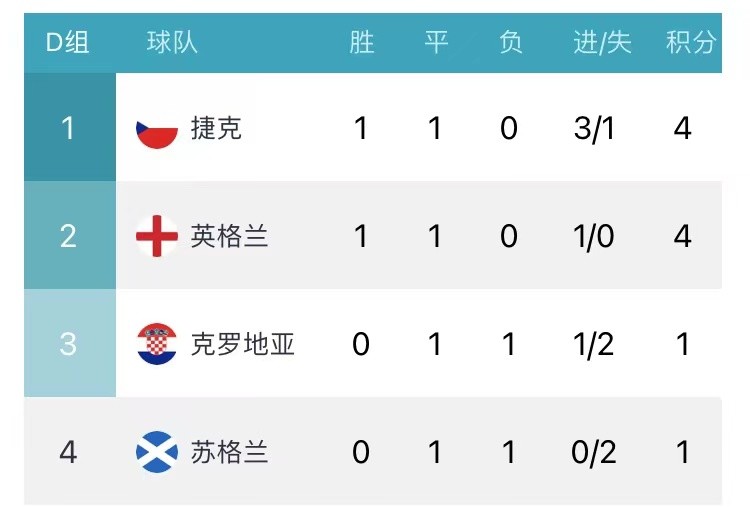
Task: Select rank 3 position cell
Action: tap(70, 343)
